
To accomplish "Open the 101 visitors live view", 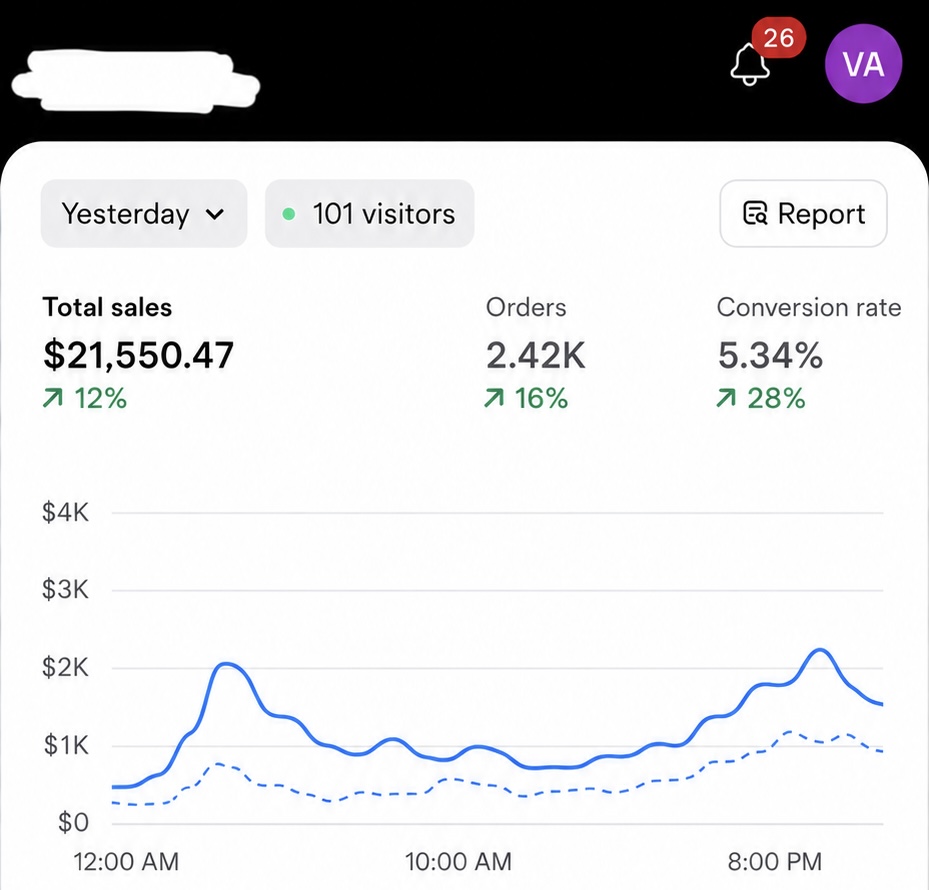I will (x=369, y=213).
